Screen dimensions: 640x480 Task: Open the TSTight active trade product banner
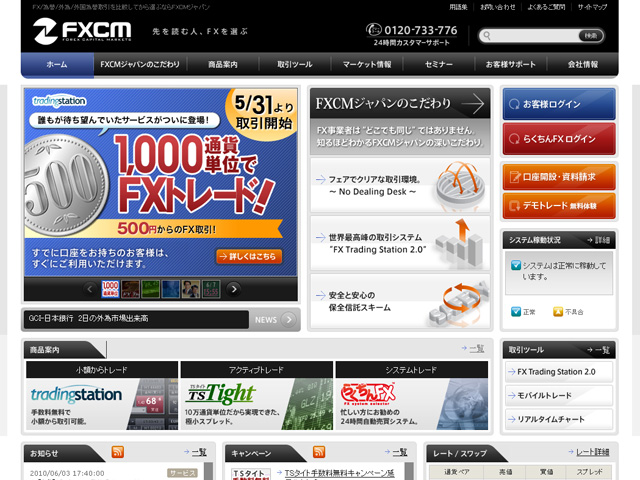tap(242, 396)
